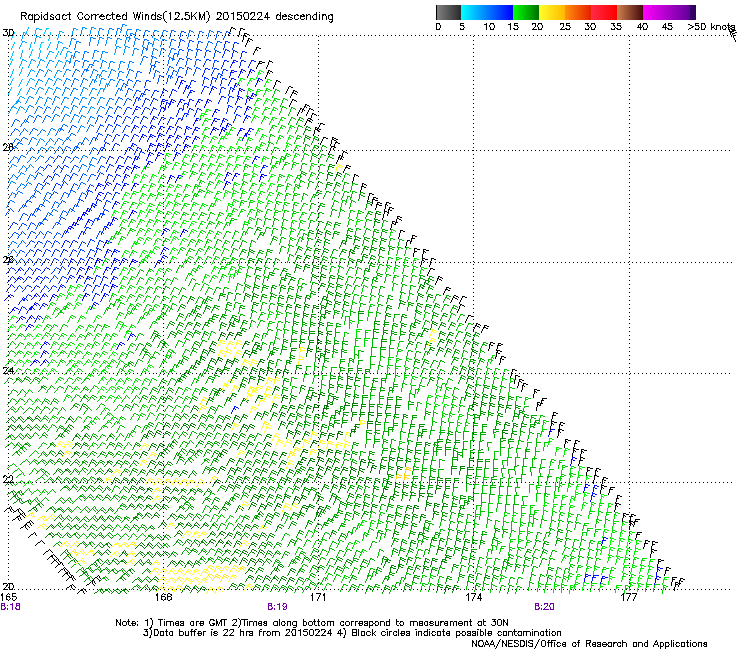Pick the yellow 20-25 knots legend swatch
Screen dimensions: 740x650
tap(552, 13)
